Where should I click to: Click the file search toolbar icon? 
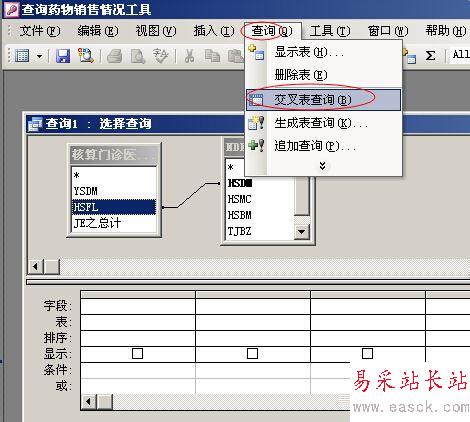click(85, 55)
